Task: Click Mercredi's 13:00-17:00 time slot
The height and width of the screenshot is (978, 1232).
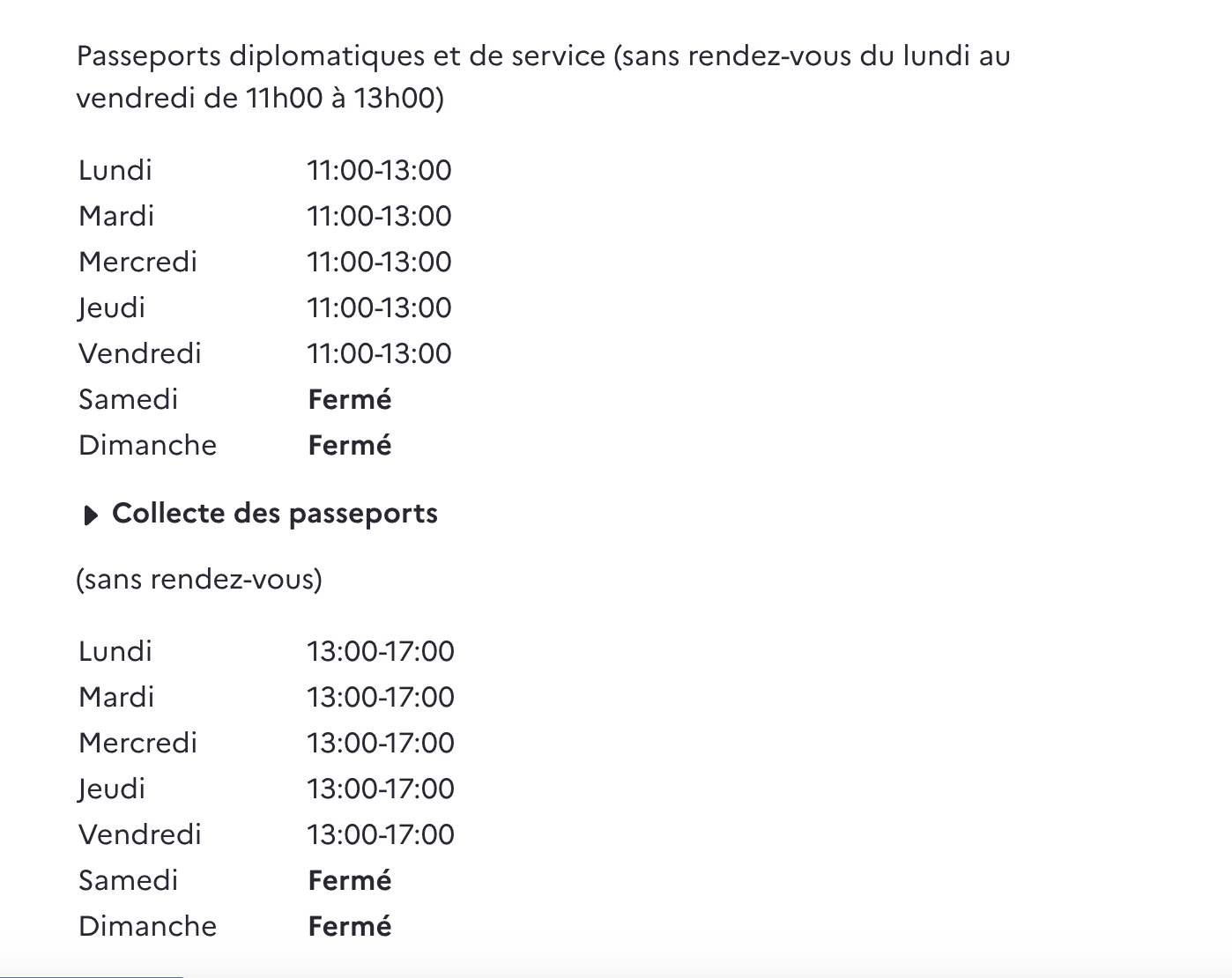Action: 381,743
